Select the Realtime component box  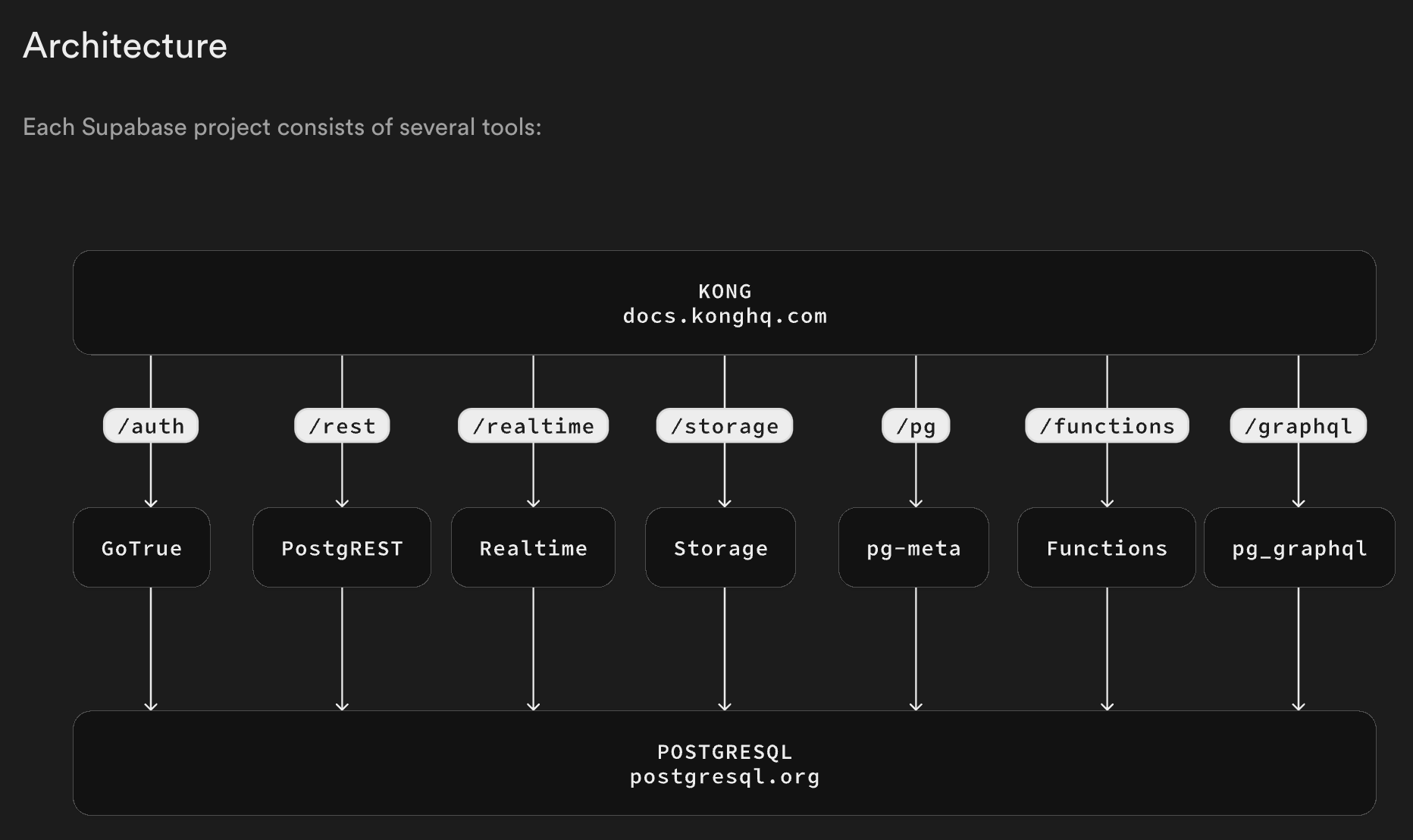coord(533,547)
